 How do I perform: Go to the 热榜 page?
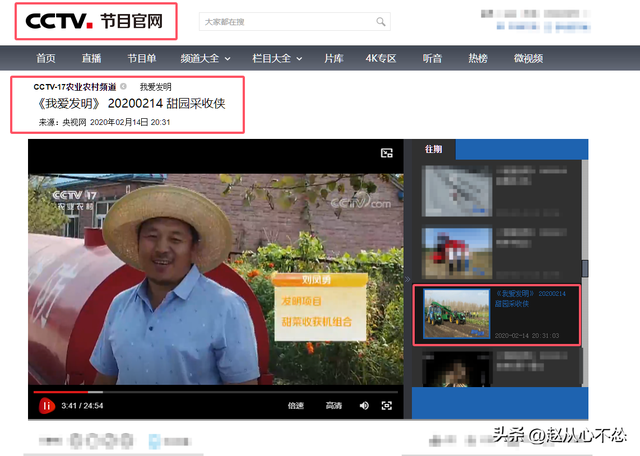point(478,58)
